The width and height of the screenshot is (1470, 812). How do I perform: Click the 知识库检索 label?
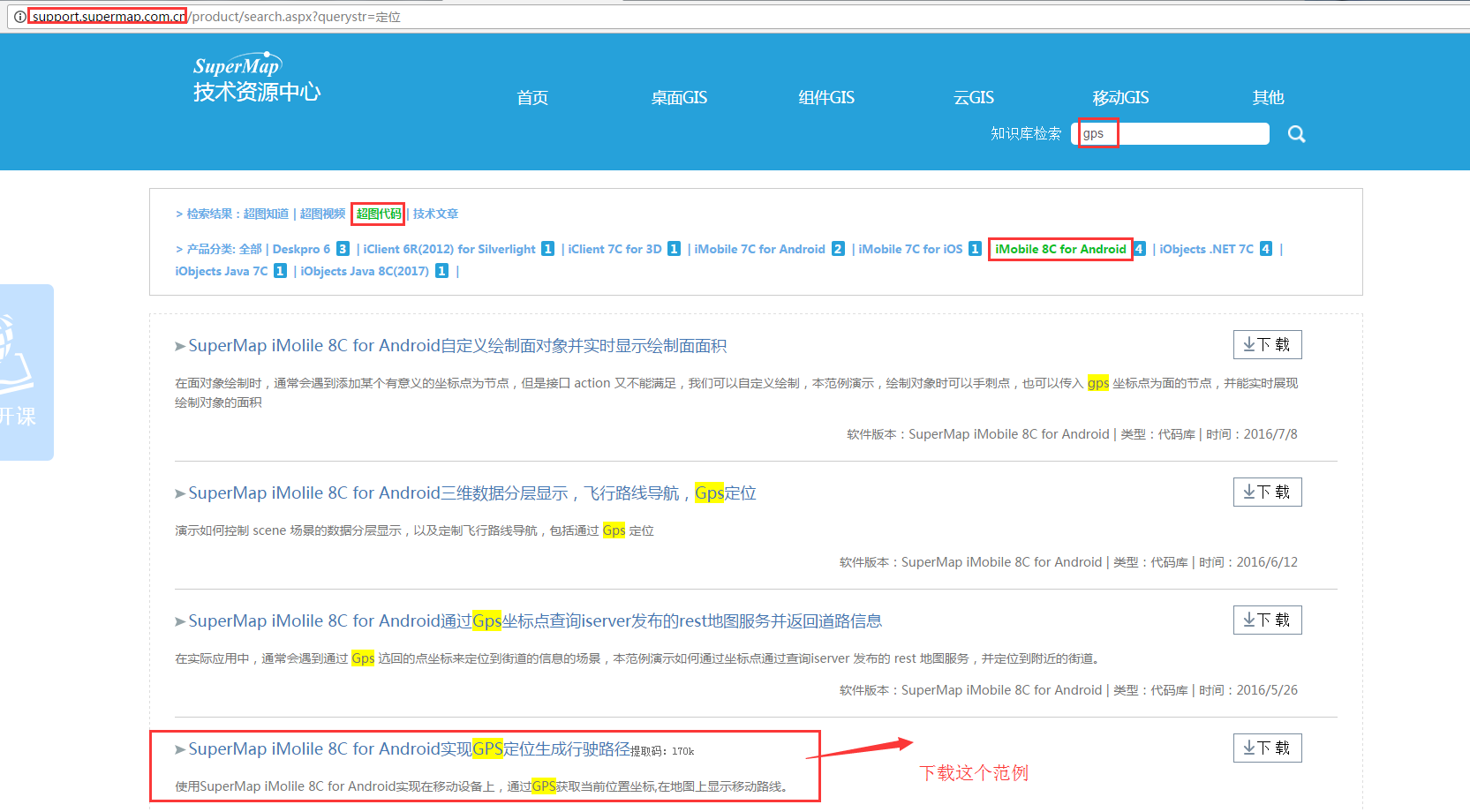coord(1026,133)
